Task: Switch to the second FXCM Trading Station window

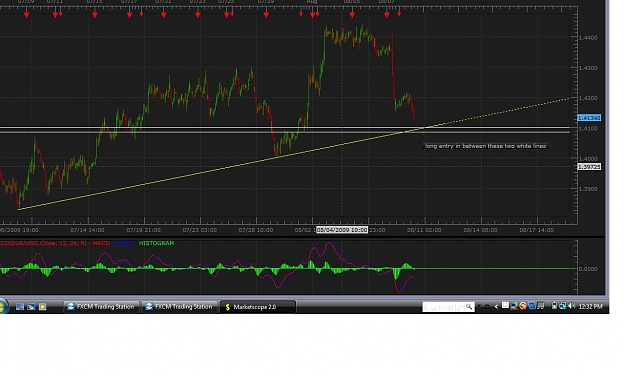Action: [x=180, y=306]
